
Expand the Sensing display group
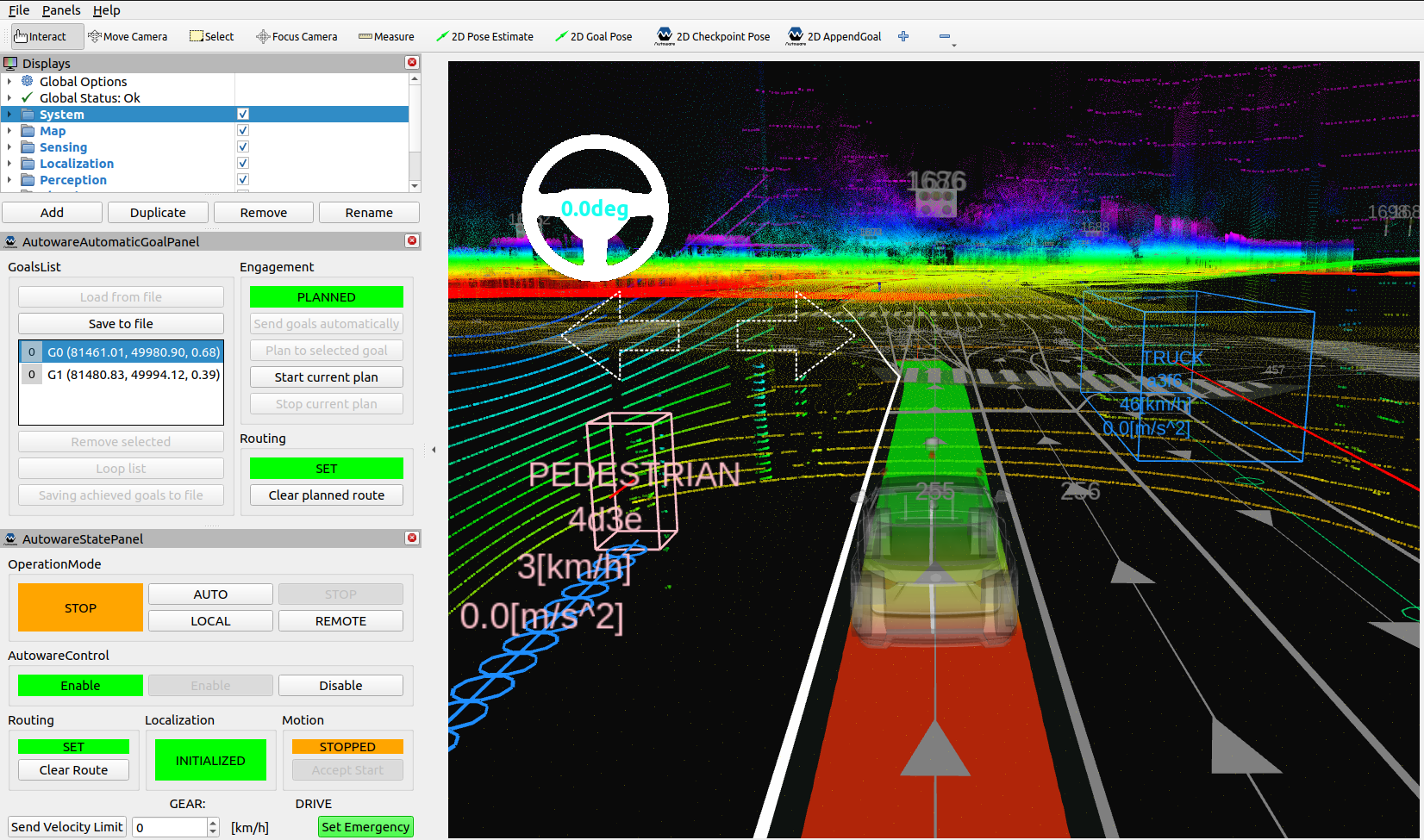pos(9,147)
